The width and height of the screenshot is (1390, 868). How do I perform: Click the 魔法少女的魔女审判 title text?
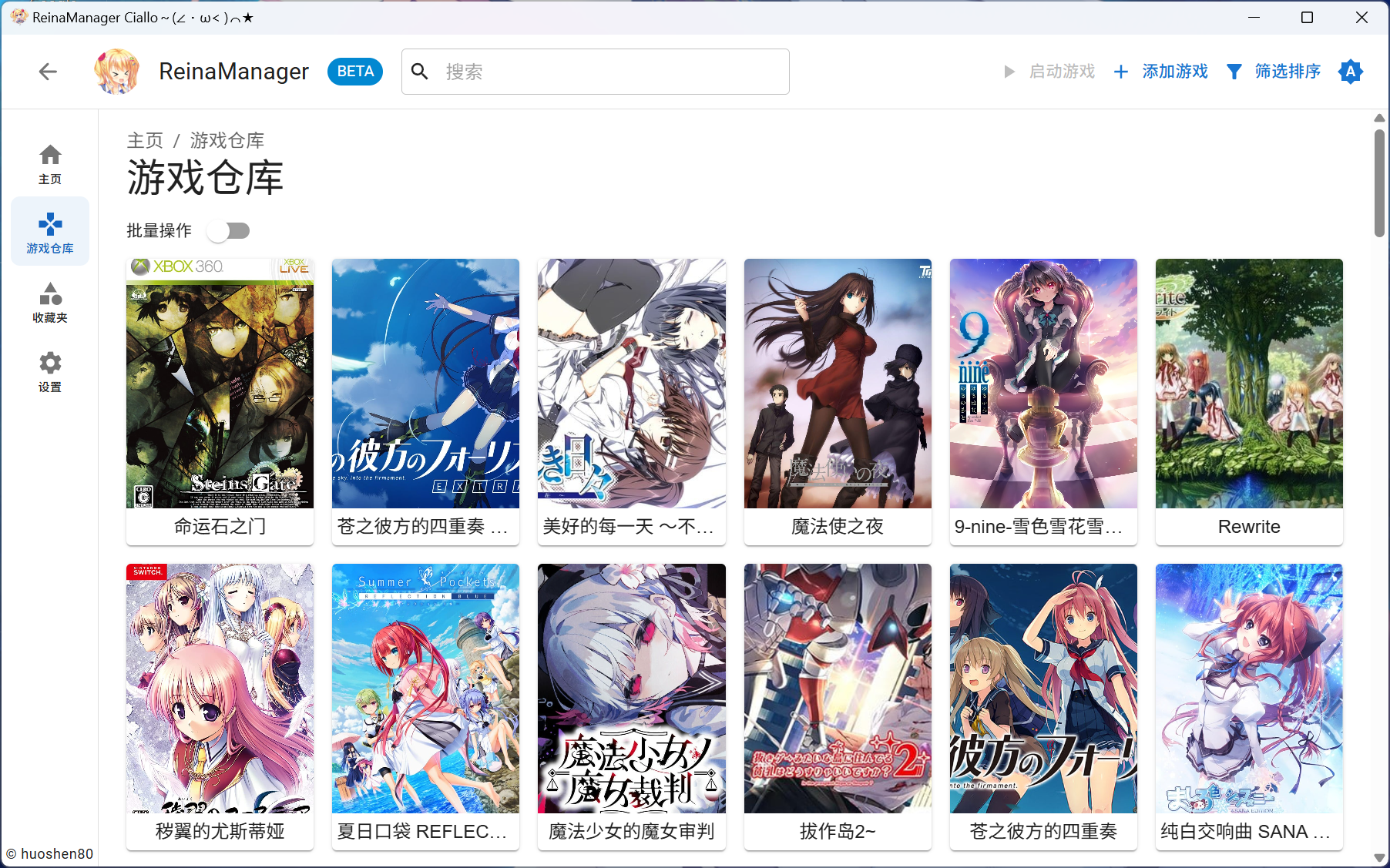coord(632,832)
